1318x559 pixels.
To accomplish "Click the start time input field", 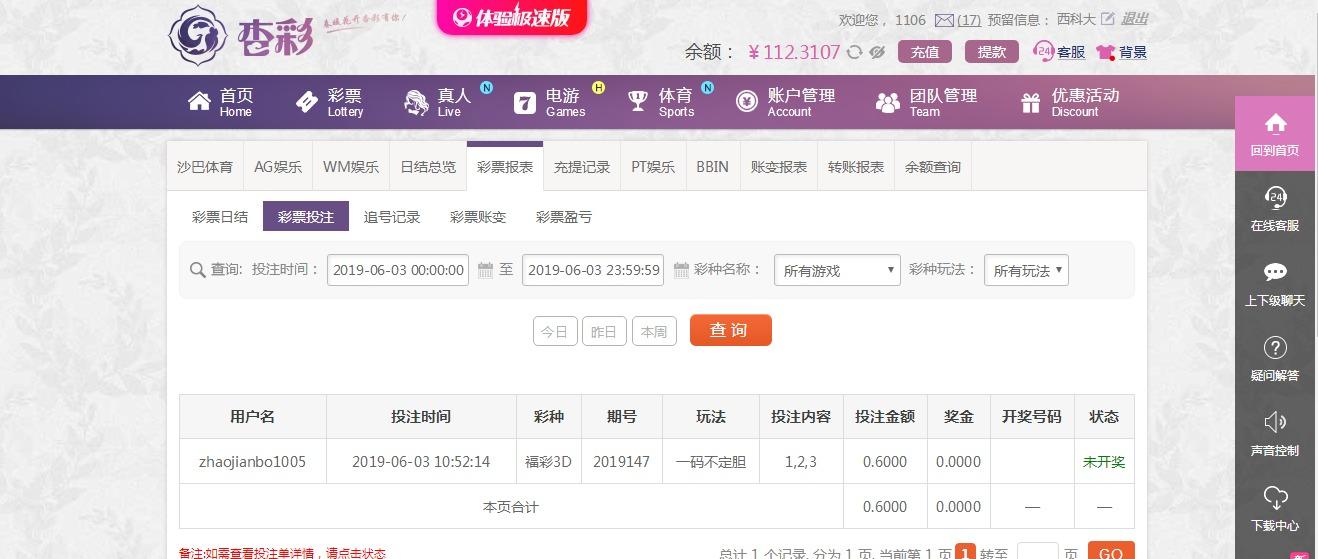I will click(398, 270).
